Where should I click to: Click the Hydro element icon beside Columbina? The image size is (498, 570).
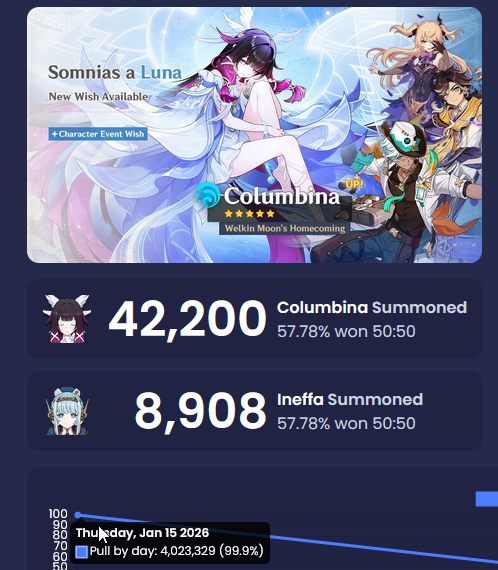[x=208, y=195]
